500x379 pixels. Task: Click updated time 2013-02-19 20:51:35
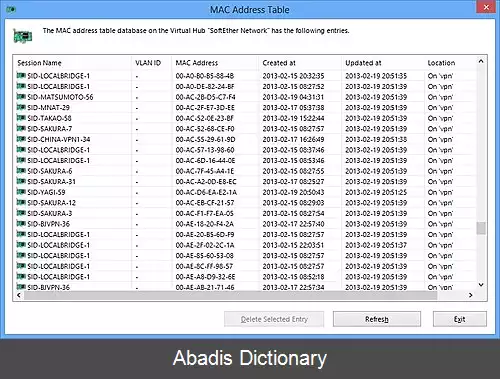pyautogui.click(x=376, y=76)
